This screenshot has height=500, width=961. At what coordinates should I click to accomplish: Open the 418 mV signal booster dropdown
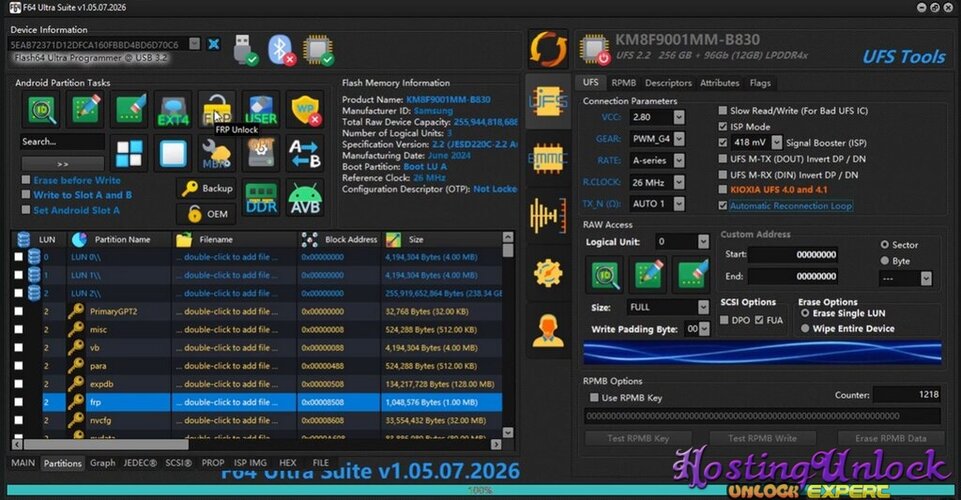777,142
